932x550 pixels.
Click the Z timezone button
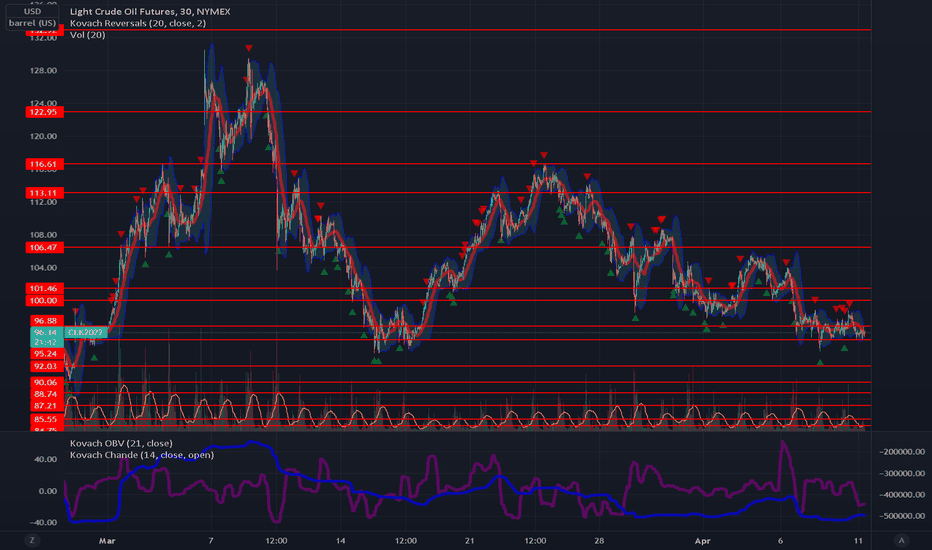(x=32, y=540)
